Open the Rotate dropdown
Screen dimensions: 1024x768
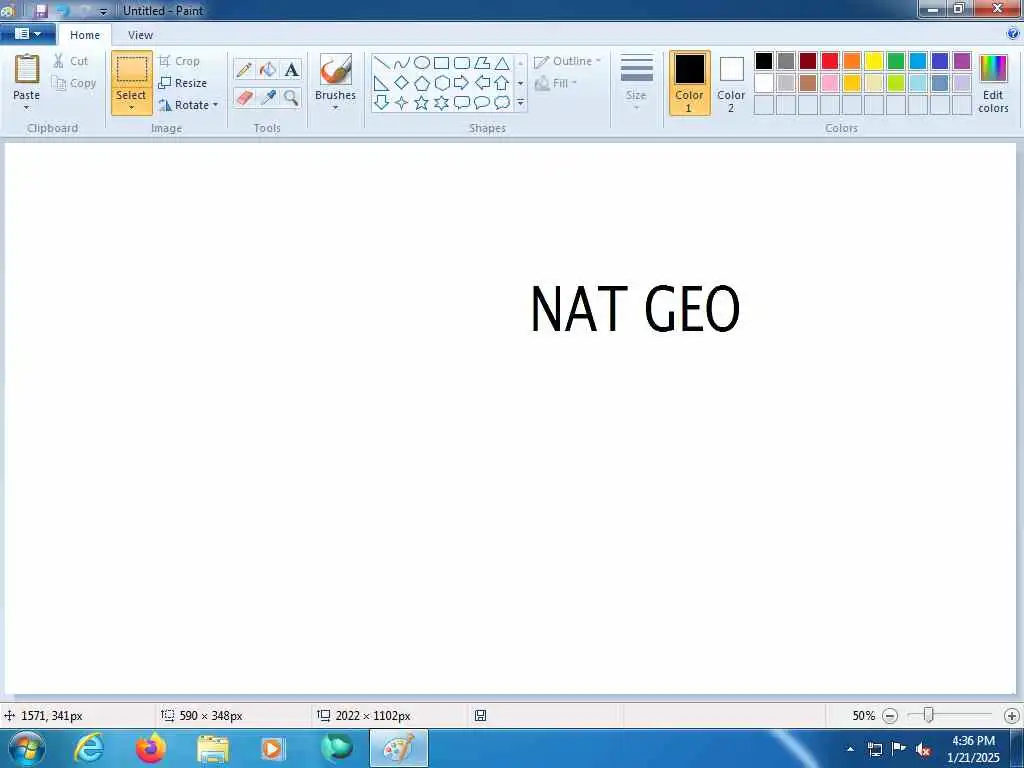click(x=189, y=105)
